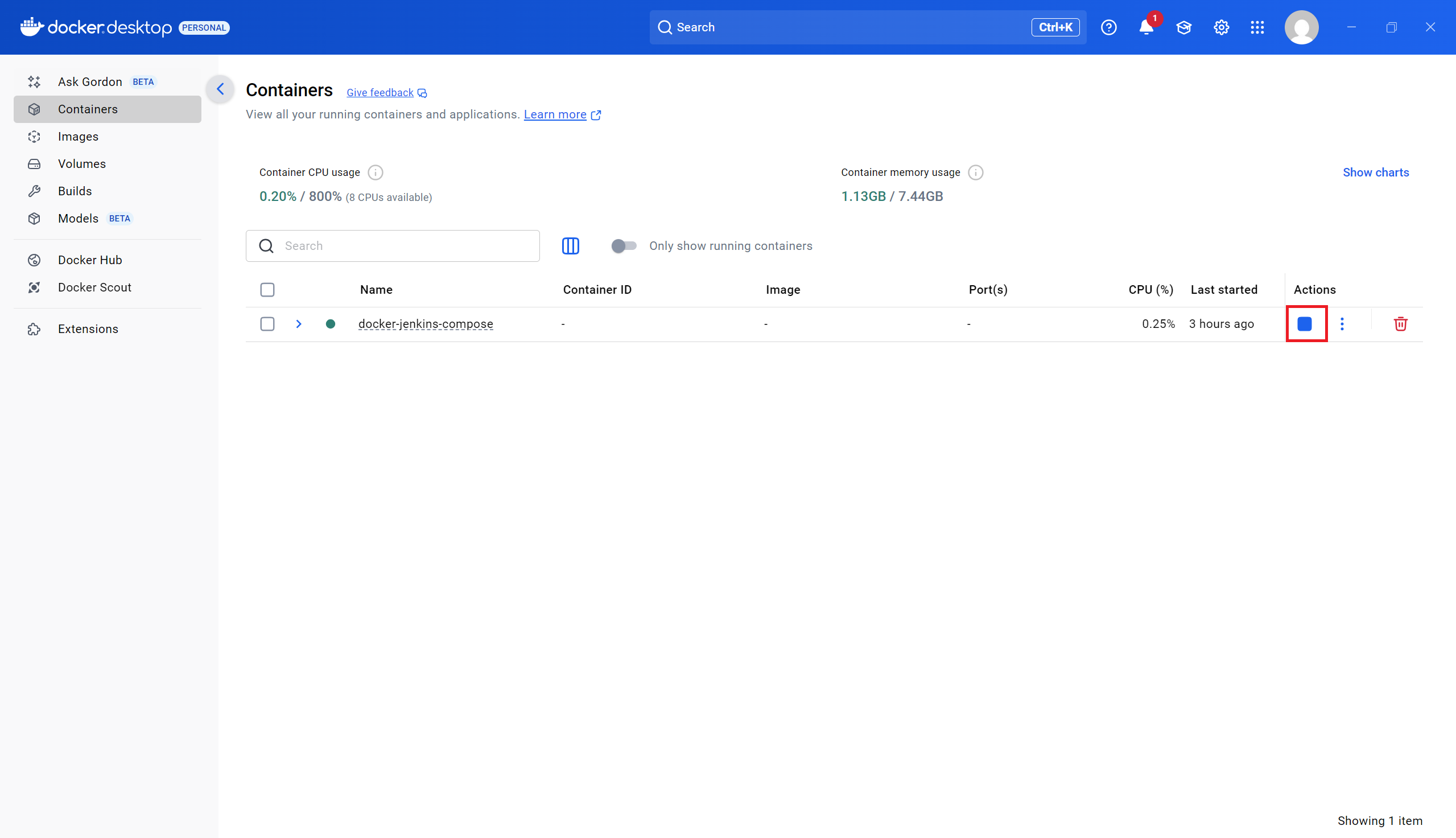Image resolution: width=1456 pixels, height=838 pixels.
Task: Open the apps grid icon
Action: coord(1257,27)
